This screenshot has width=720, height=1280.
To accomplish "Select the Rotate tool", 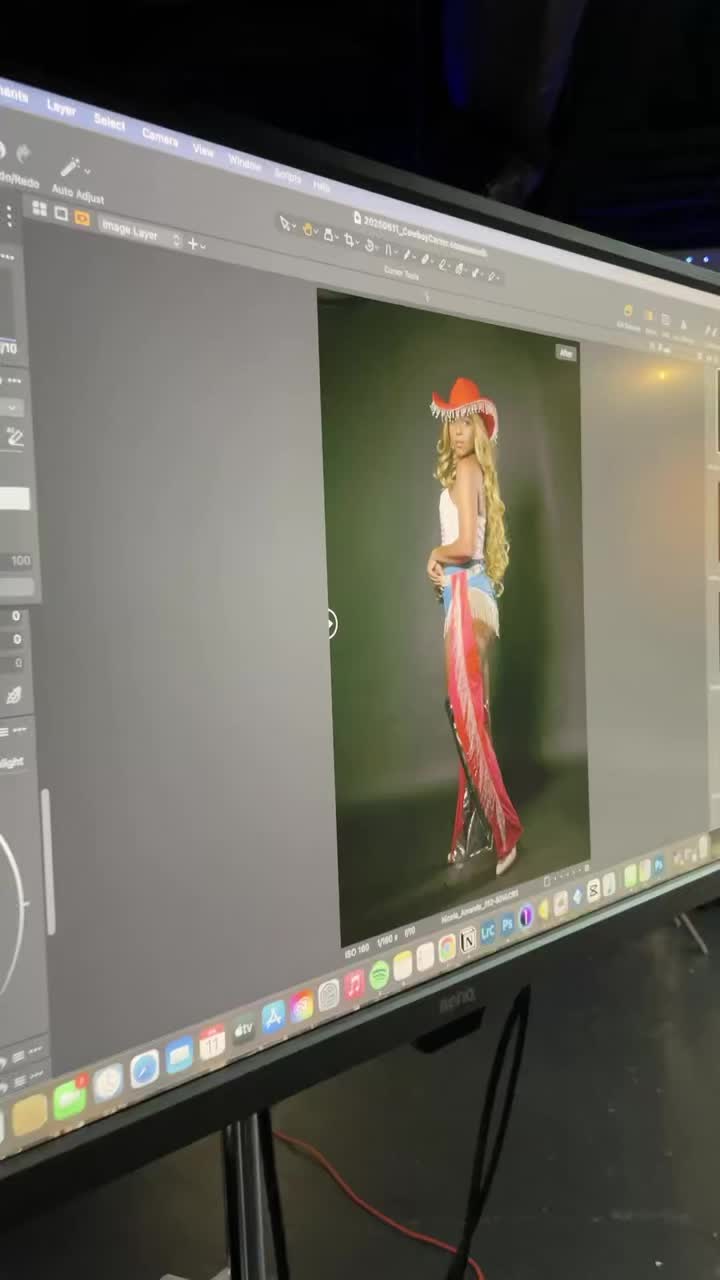I will pos(369,244).
